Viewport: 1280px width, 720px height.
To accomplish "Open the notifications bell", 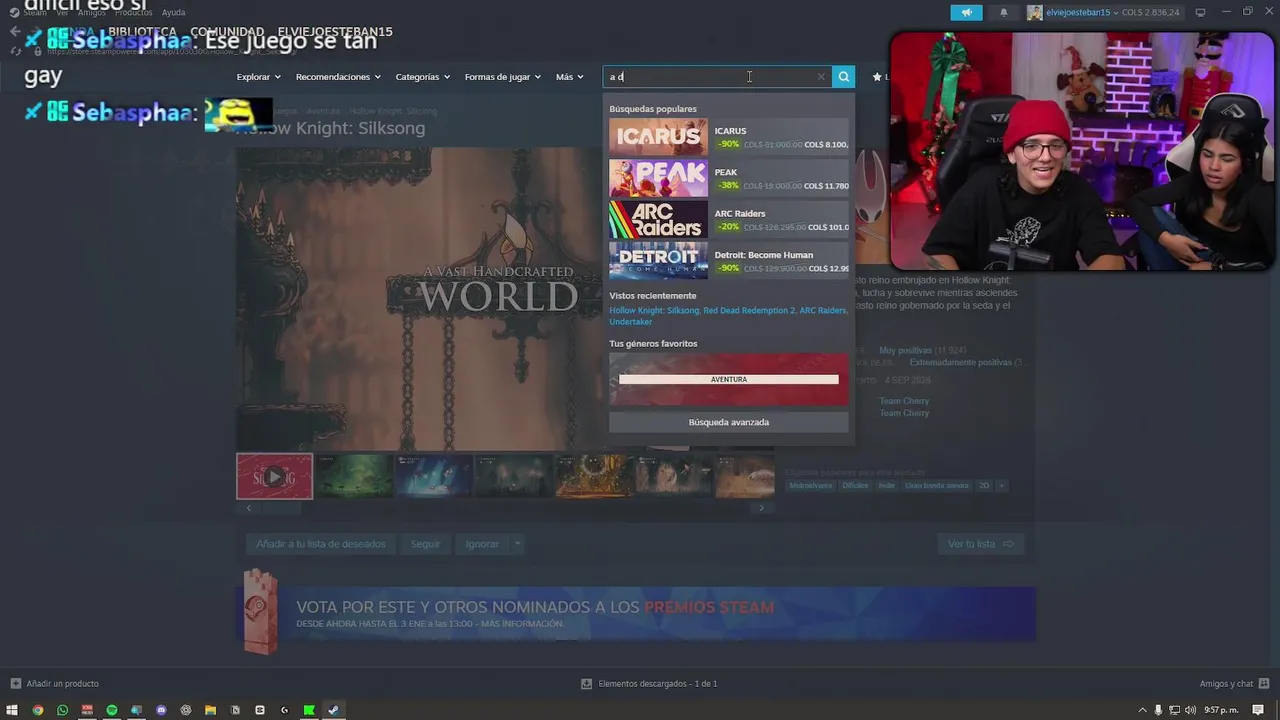I will [1004, 12].
